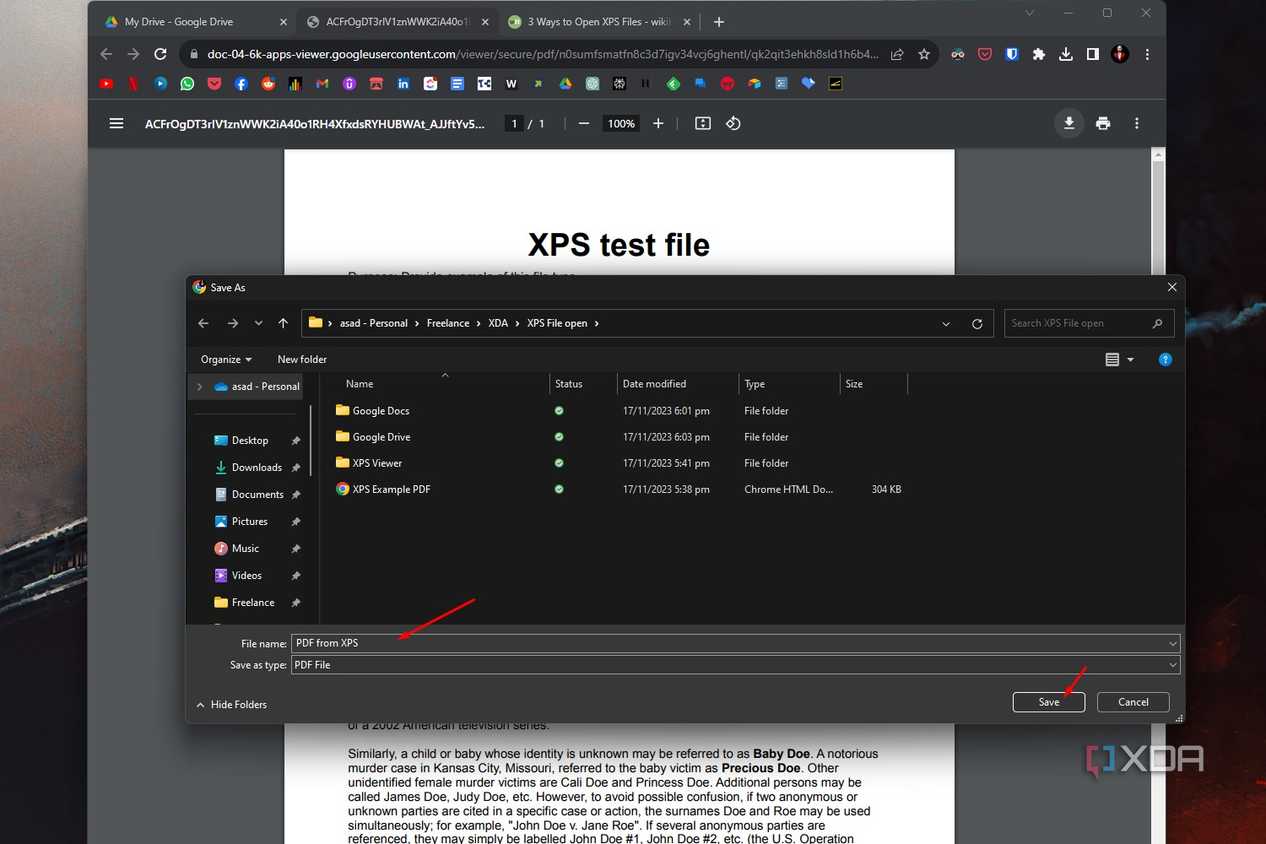Click the Cancel button

[1133, 702]
